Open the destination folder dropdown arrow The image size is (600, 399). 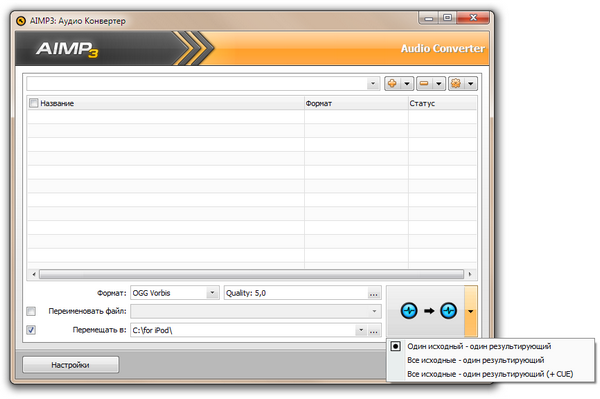pos(361,330)
